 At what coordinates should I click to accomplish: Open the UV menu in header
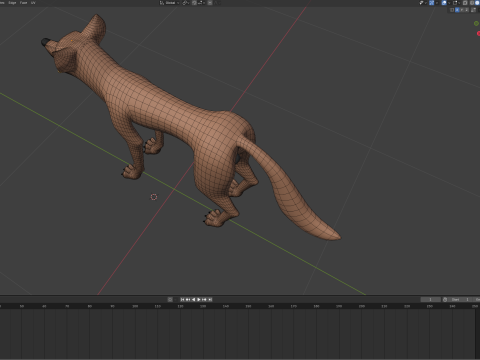point(33,3)
